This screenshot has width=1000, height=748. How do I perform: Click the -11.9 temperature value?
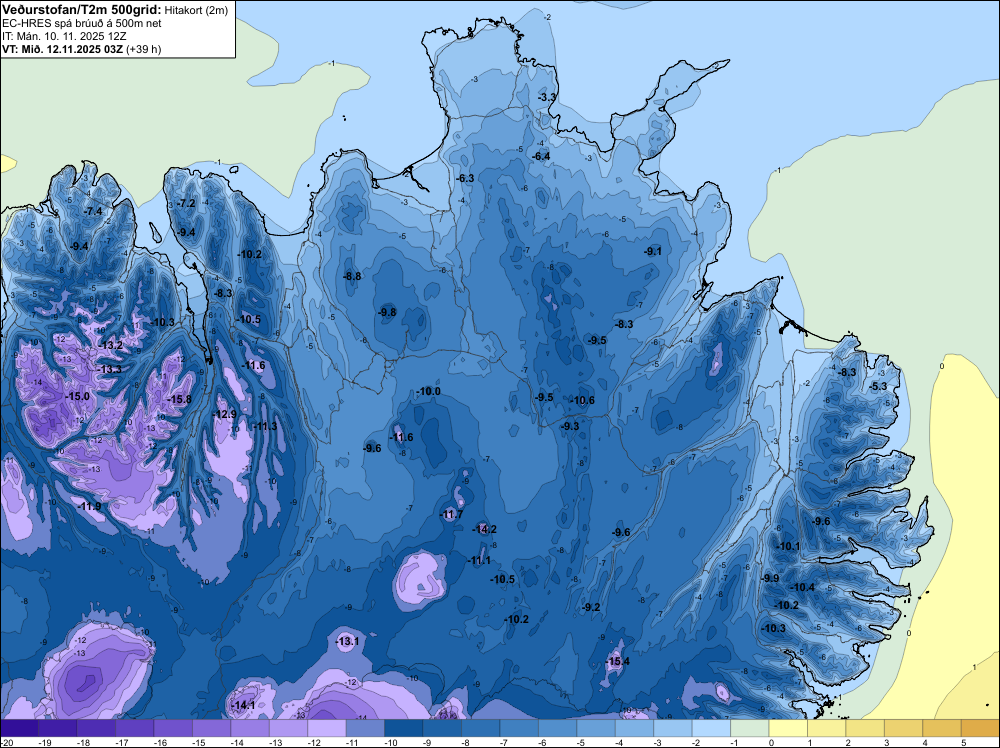coord(89,506)
